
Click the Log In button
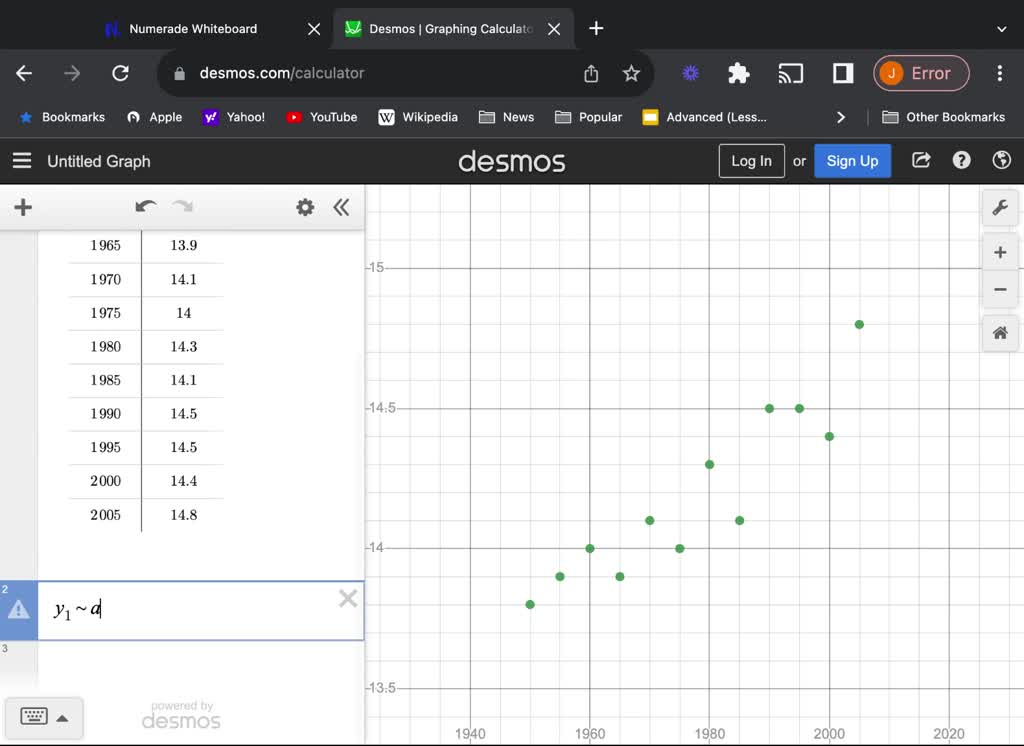click(x=751, y=160)
